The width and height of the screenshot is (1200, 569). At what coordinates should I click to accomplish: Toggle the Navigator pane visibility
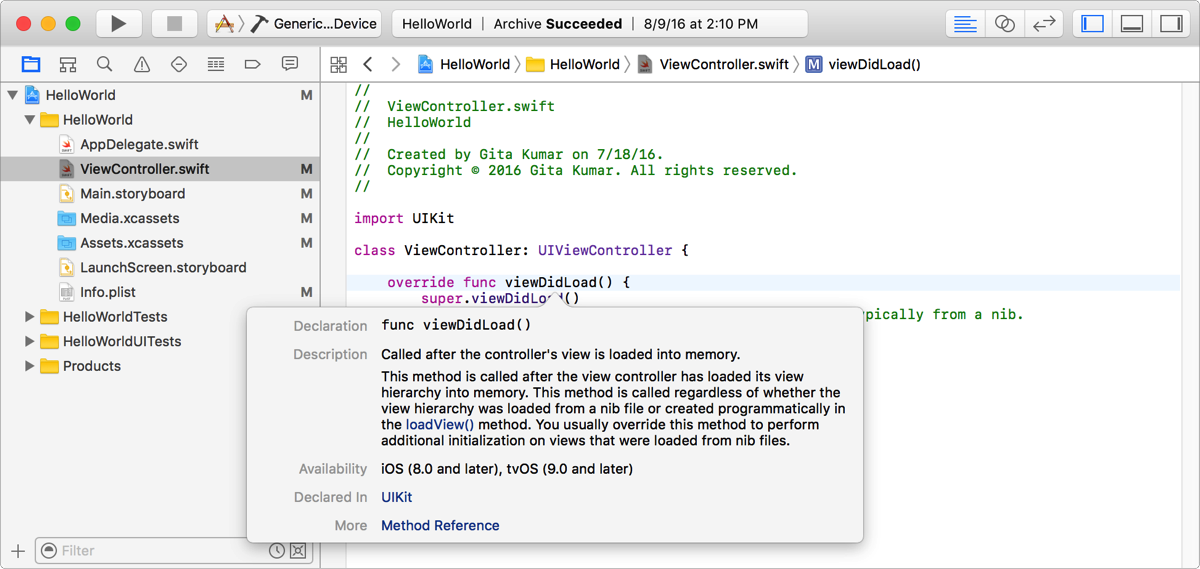pyautogui.click(x=1093, y=24)
